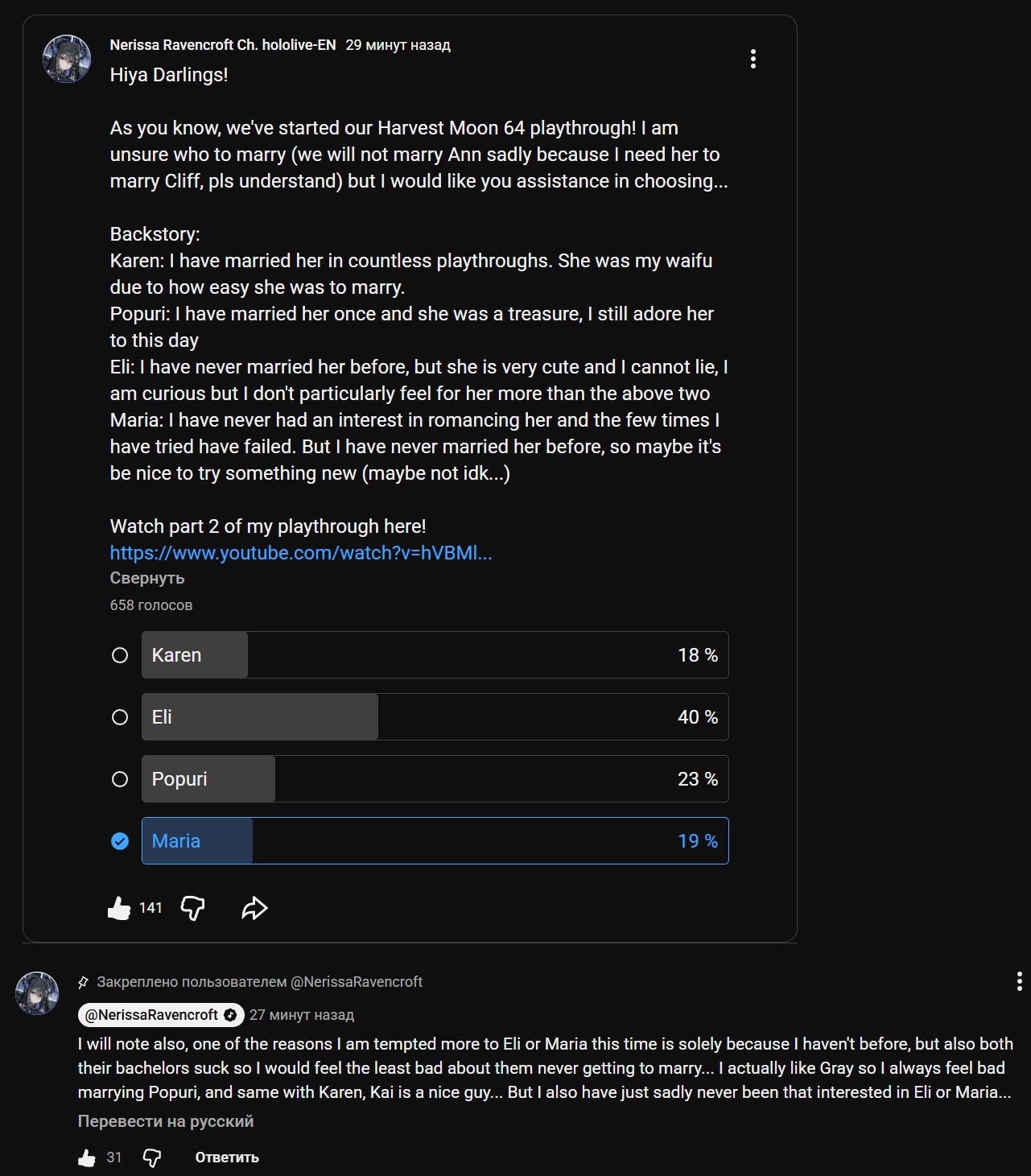The image size is (1031, 1176).
Task: Open the post's three-dot options menu
Action: point(753,59)
